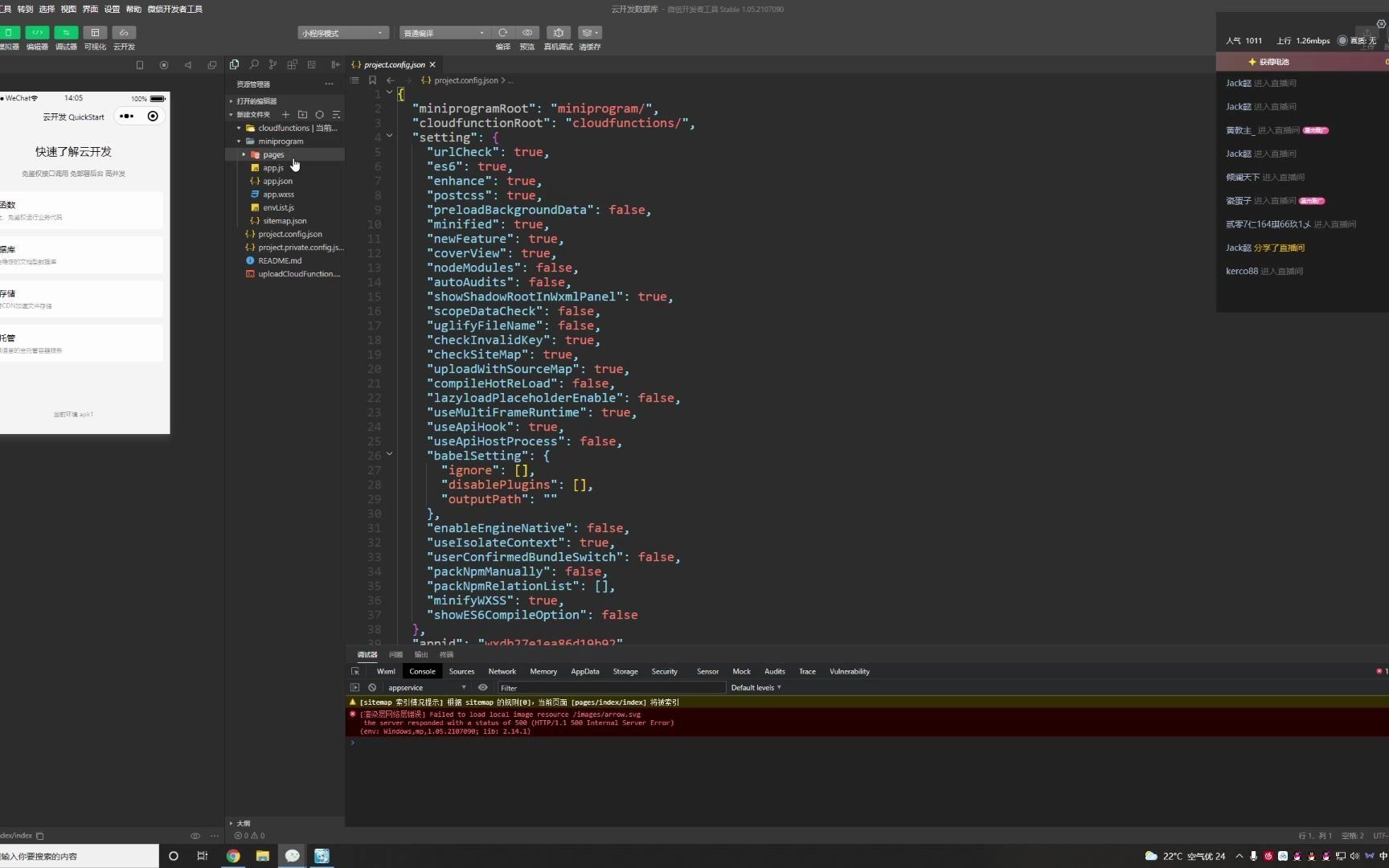This screenshot has height=868, width=1389.
Task: Detach the simulator into separate window
Action: click(x=212, y=65)
